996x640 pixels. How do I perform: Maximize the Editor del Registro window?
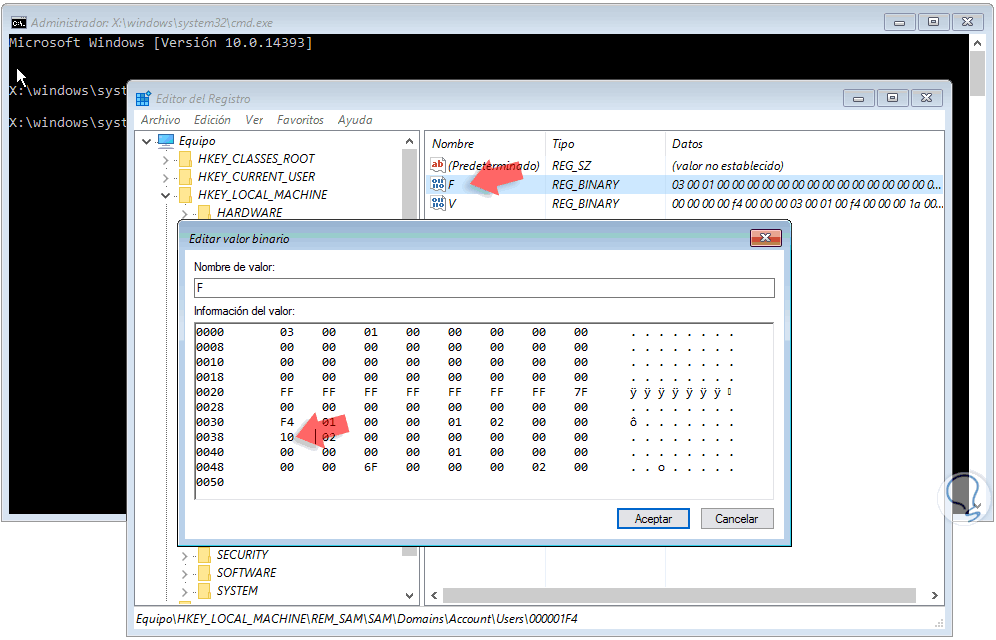coord(892,98)
